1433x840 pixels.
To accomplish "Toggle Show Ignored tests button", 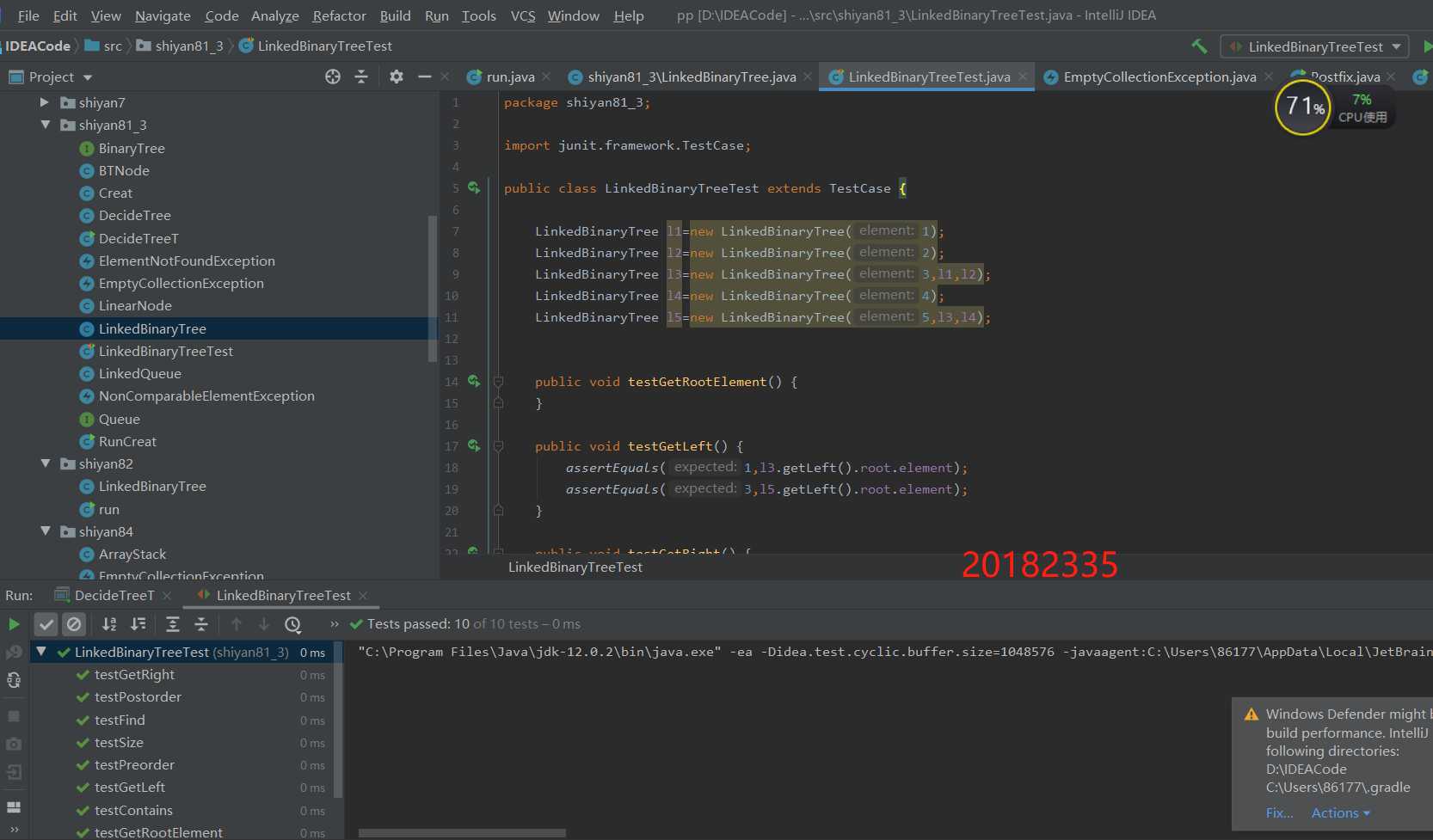I will pyautogui.click(x=74, y=624).
